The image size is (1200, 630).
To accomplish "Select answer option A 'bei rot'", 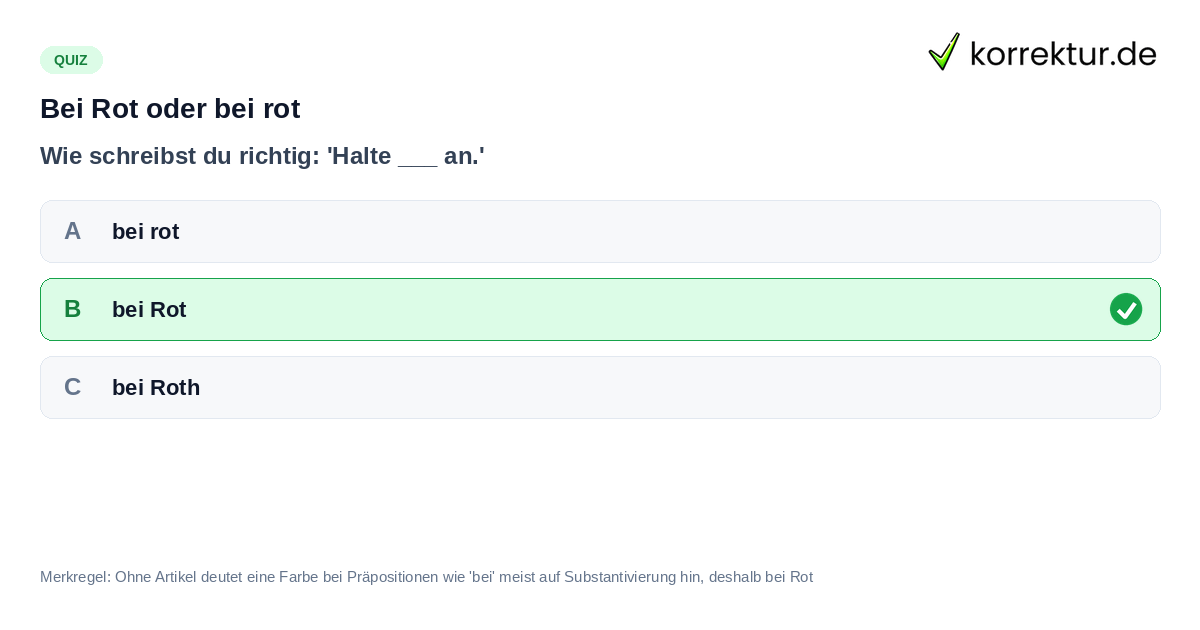I will (600, 231).
